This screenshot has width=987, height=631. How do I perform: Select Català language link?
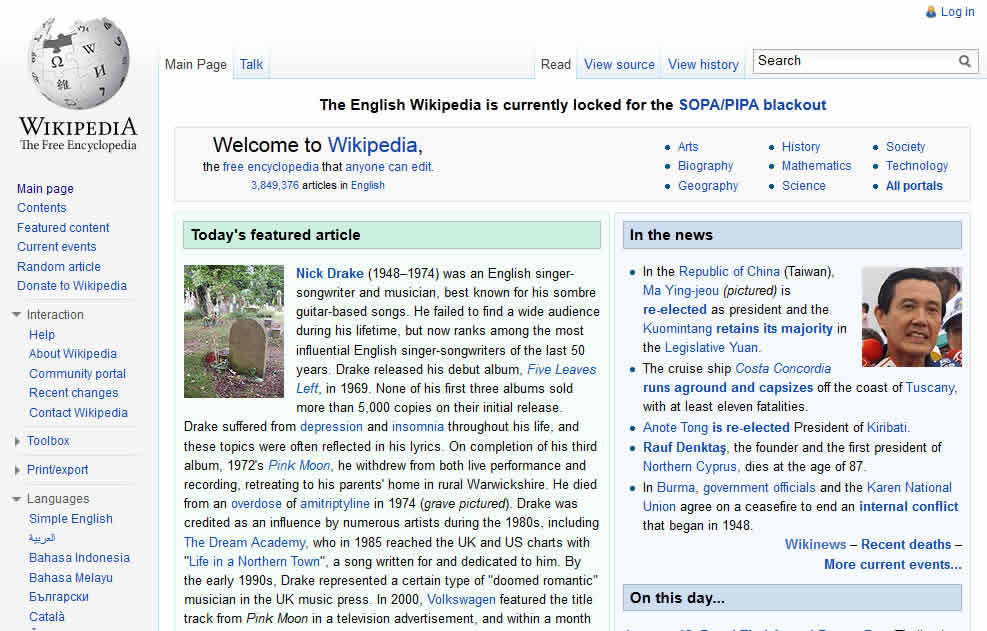click(47, 617)
